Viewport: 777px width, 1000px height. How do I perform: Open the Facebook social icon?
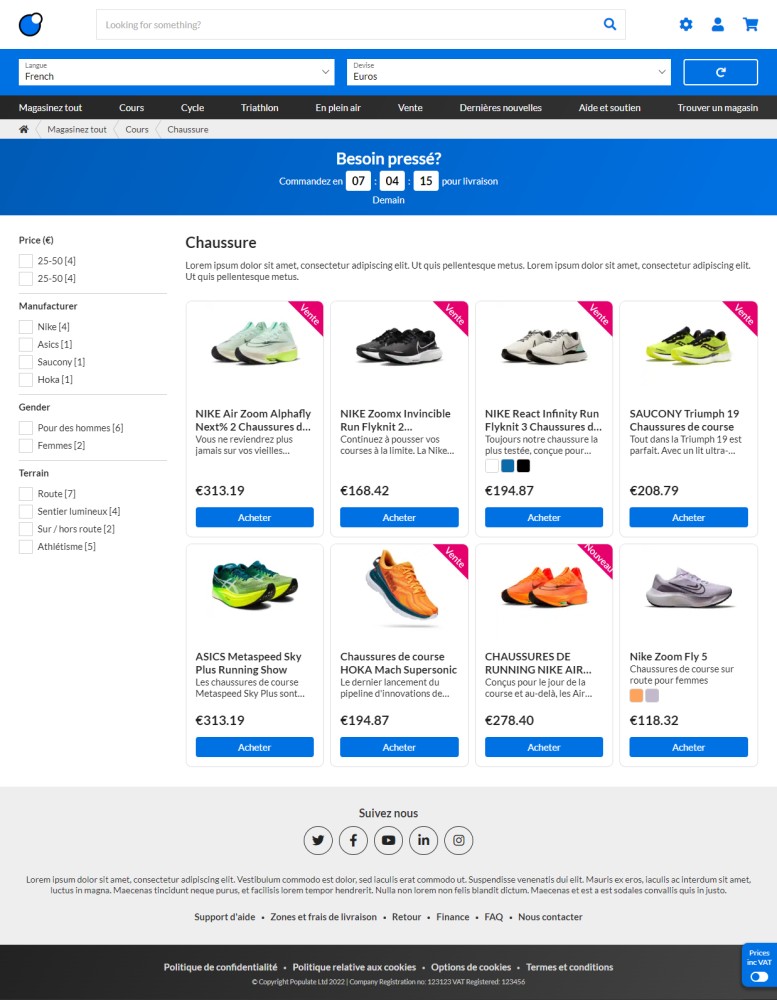(353, 840)
